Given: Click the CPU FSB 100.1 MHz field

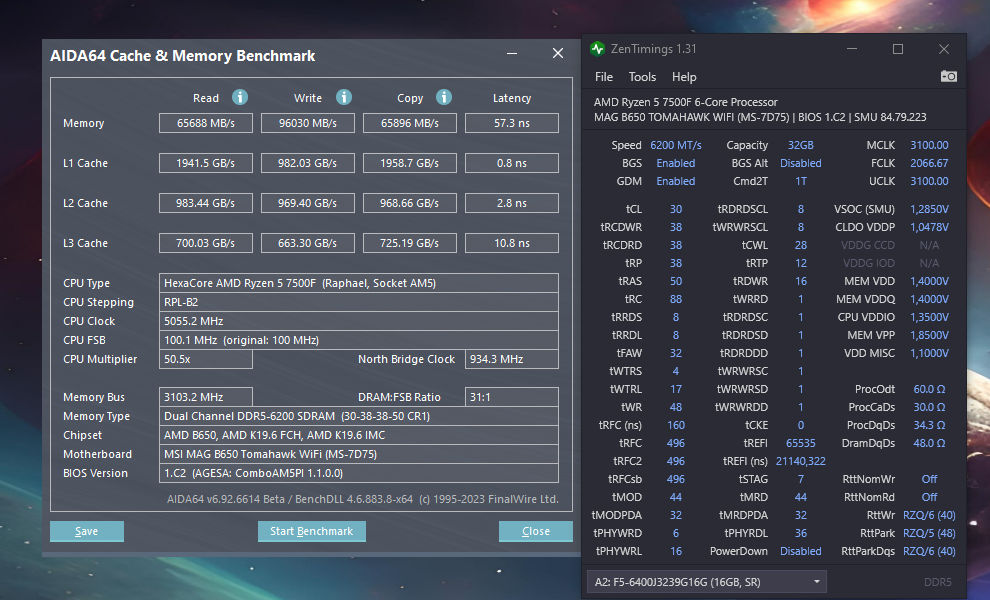Looking at the screenshot, I should (359, 340).
